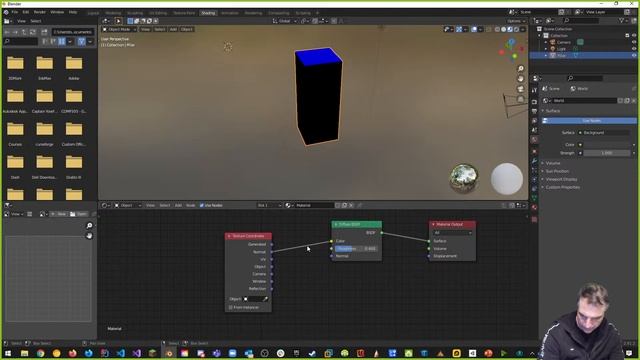Open the Slot 1 dropdown in the node editor
The image size is (640, 360).
pos(269,205)
